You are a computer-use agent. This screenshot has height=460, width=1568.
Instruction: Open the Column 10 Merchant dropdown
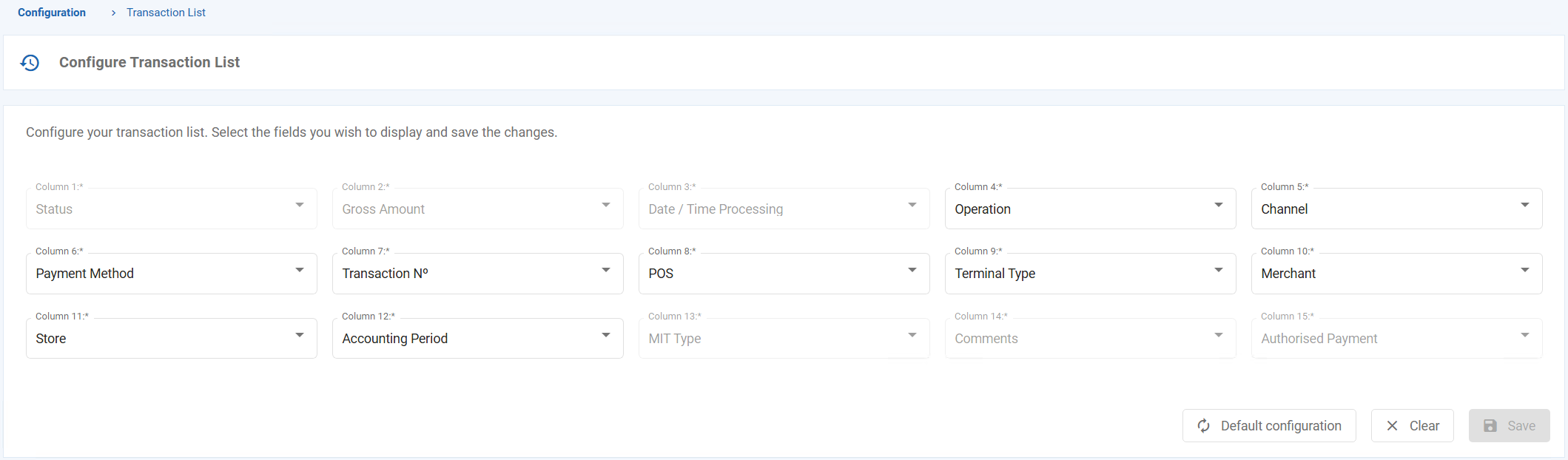tap(1396, 274)
